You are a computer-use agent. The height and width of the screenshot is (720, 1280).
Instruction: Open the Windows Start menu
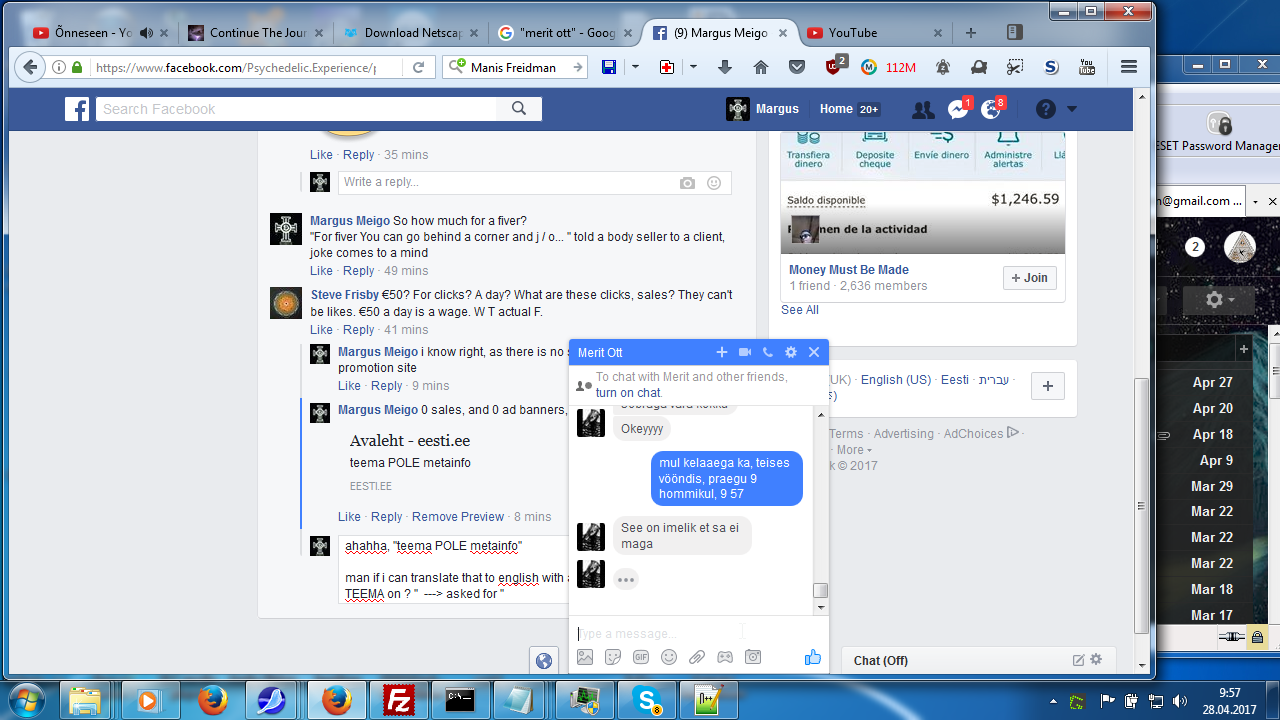point(26,699)
